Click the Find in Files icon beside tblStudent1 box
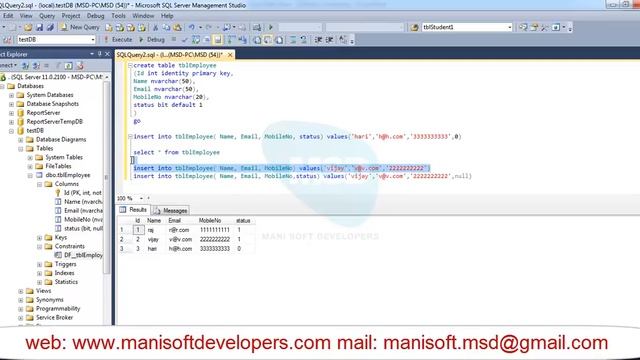This screenshot has width=640, height=360. tap(414, 27)
